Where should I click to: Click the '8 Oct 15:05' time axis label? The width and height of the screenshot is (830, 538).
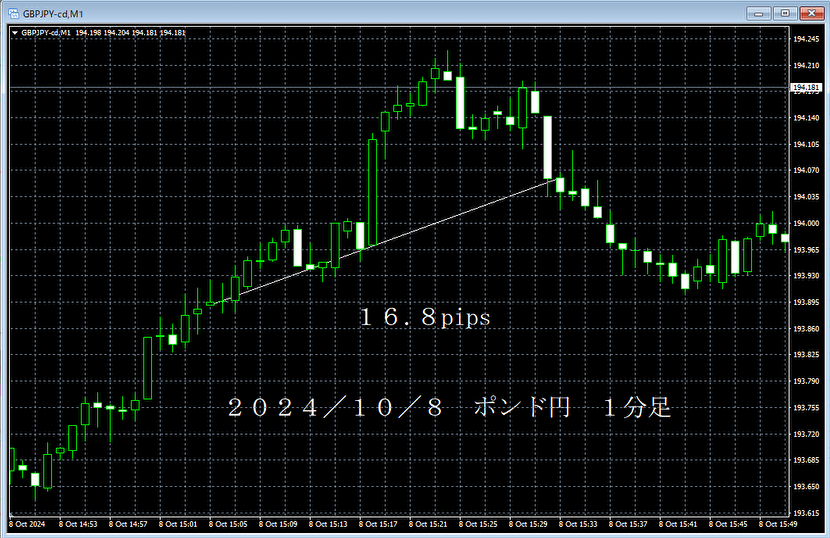coord(228,524)
